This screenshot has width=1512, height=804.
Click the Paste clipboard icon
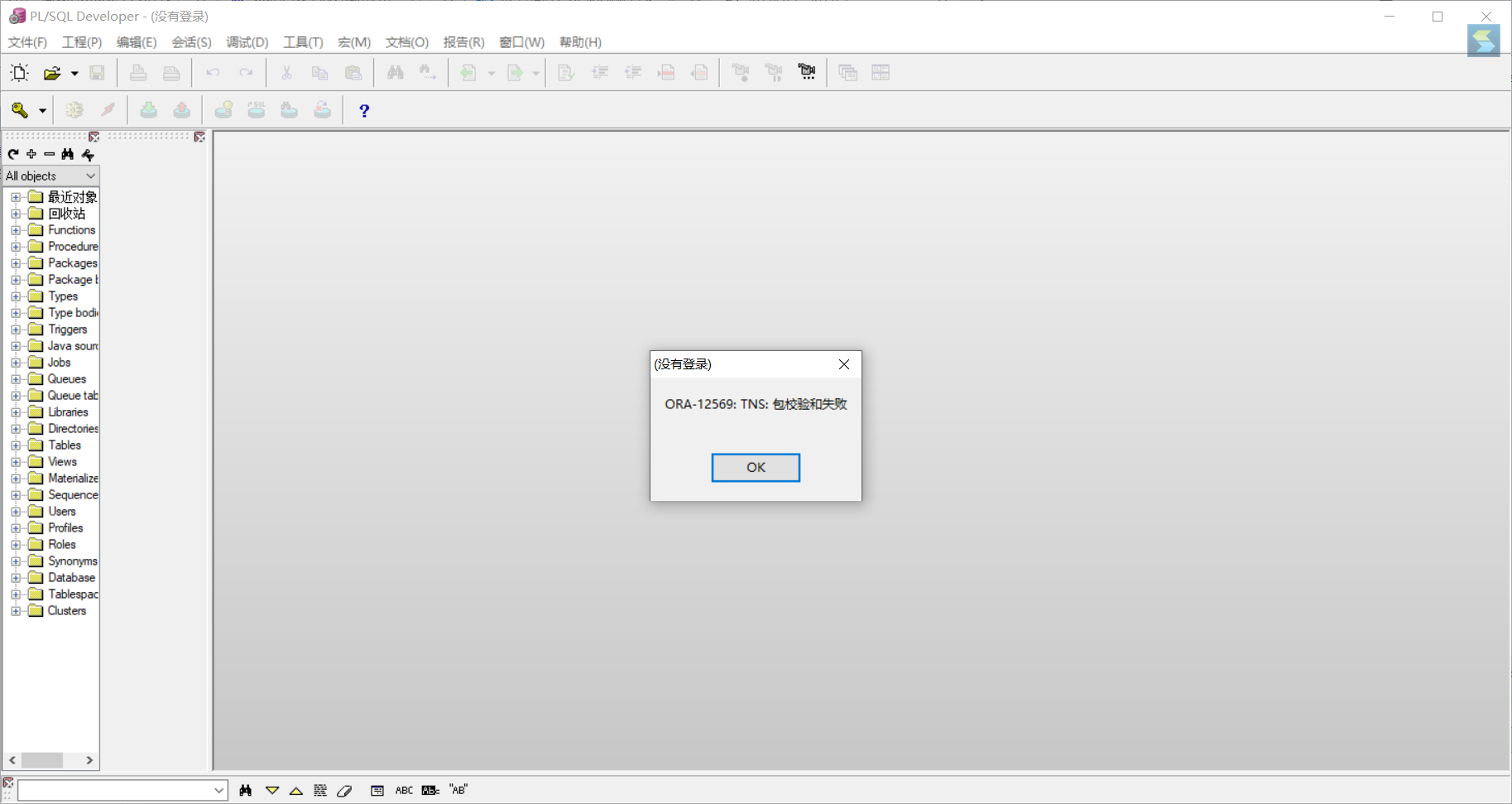click(353, 73)
